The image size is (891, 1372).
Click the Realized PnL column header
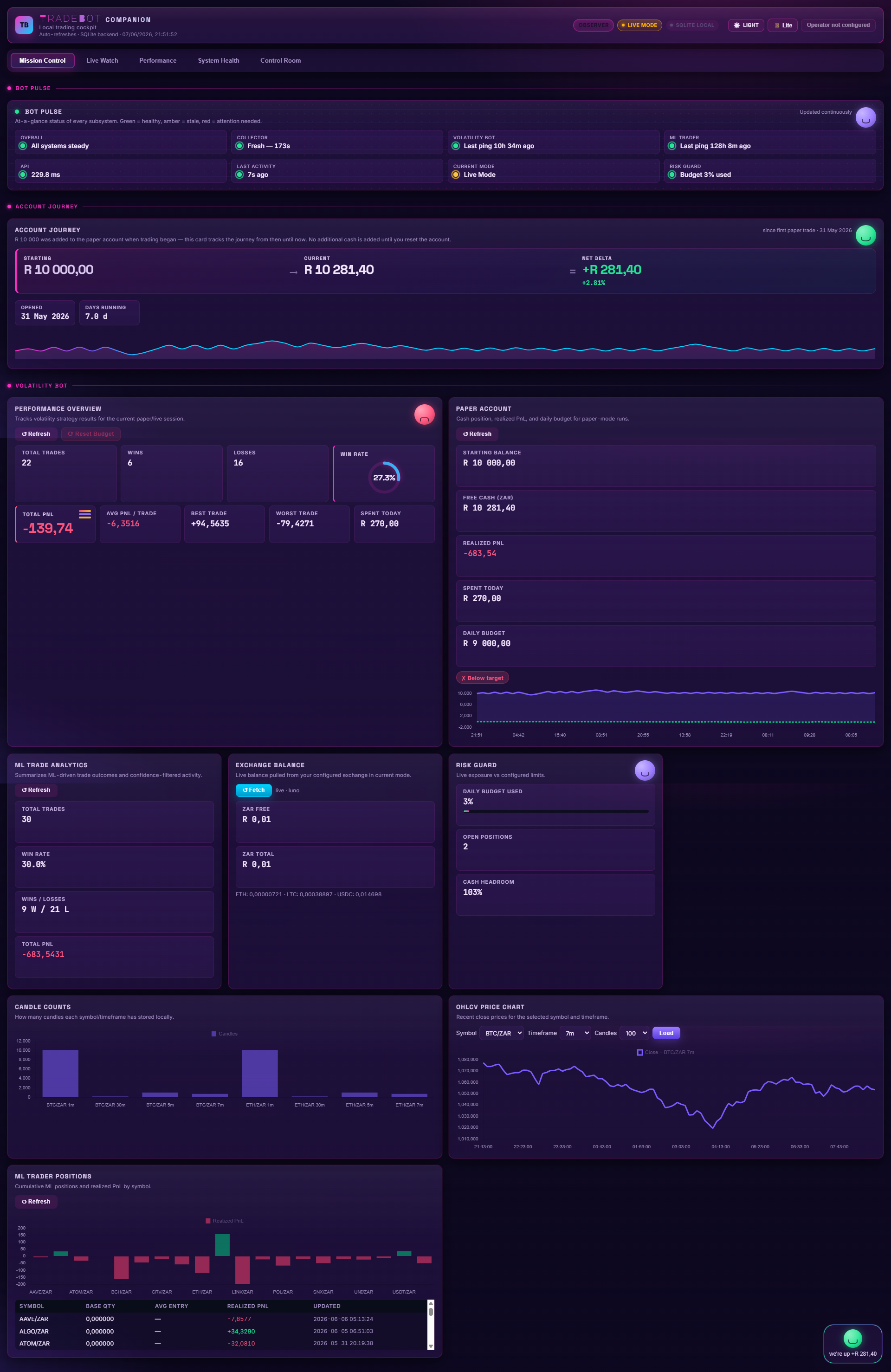tap(248, 1306)
